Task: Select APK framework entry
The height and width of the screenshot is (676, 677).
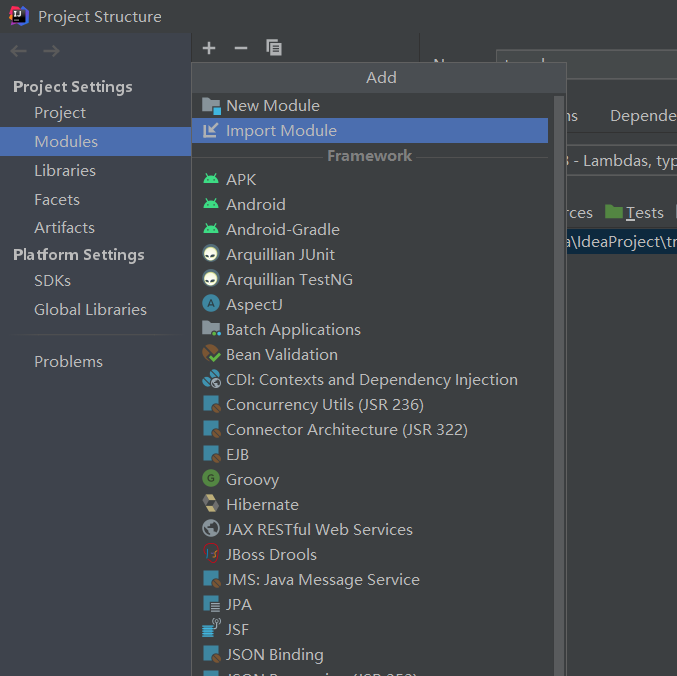Action: 370,179
